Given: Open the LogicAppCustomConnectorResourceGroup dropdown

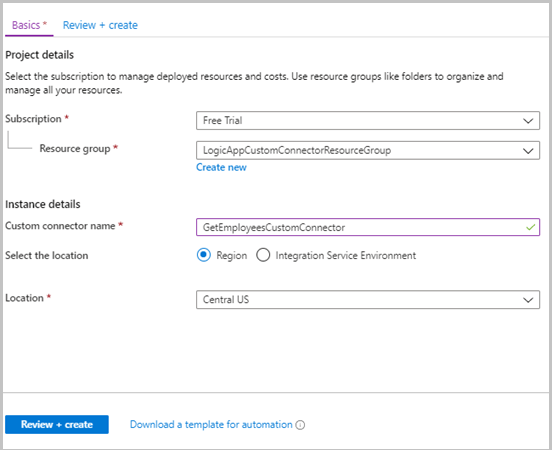Looking at the screenshot, I should tap(368, 150).
